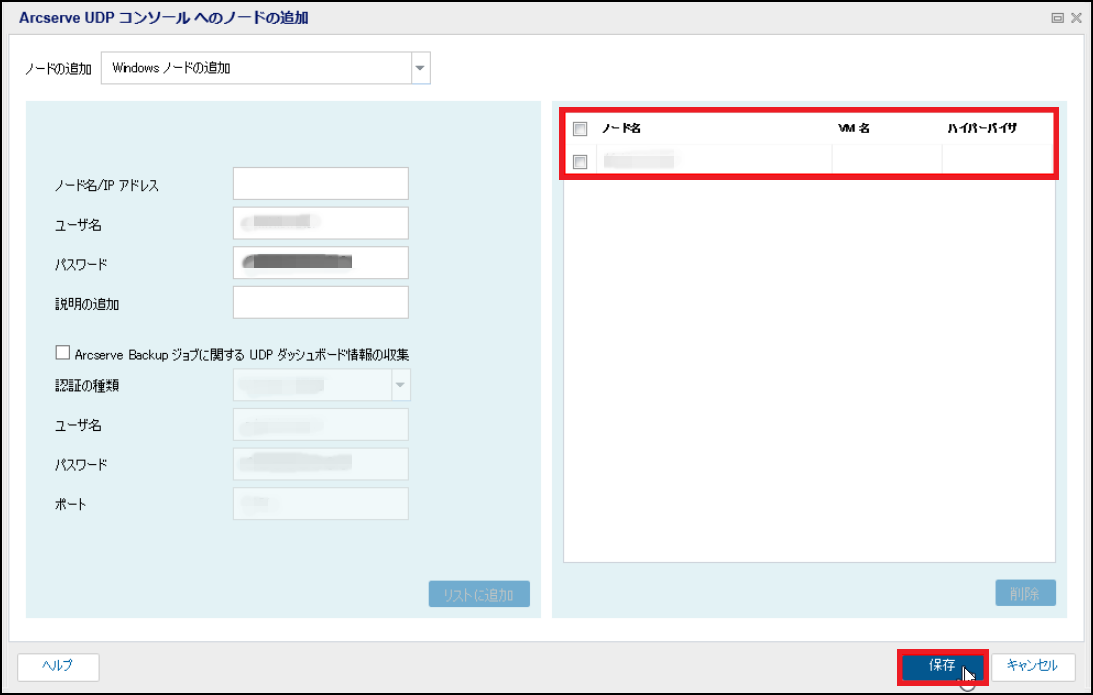The height and width of the screenshot is (695, 1093).
Task: Click the 保存 button
Action: click(942, 666)
